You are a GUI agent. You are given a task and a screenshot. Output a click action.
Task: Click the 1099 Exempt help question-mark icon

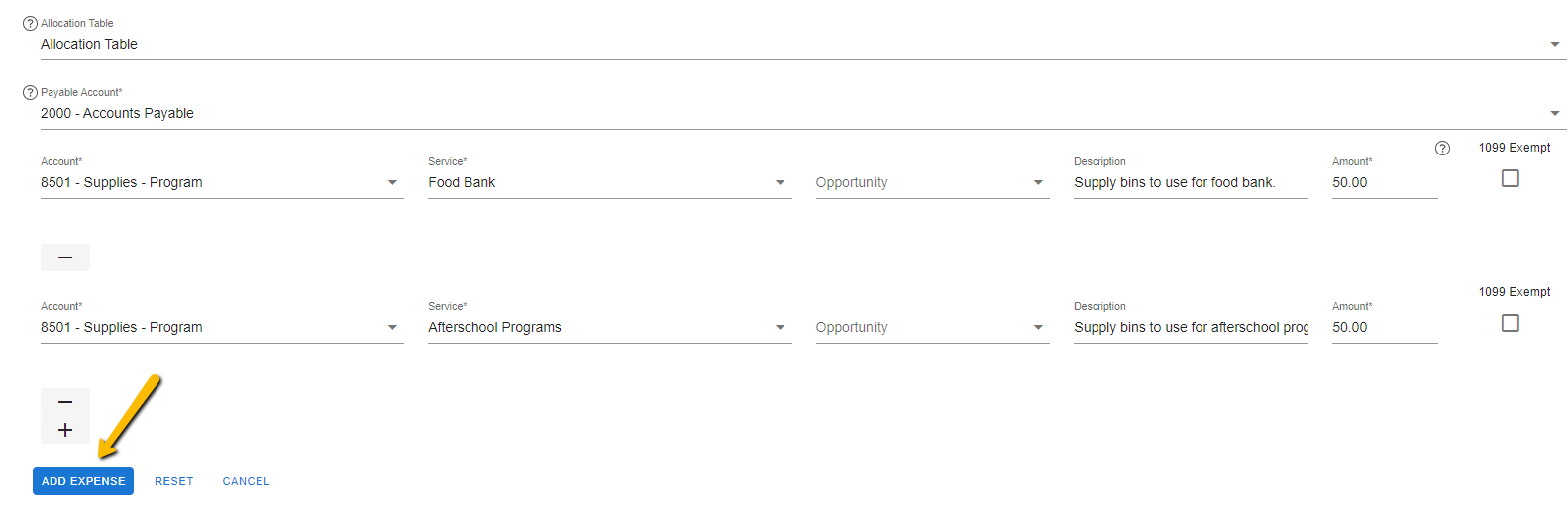[1442, 148]
